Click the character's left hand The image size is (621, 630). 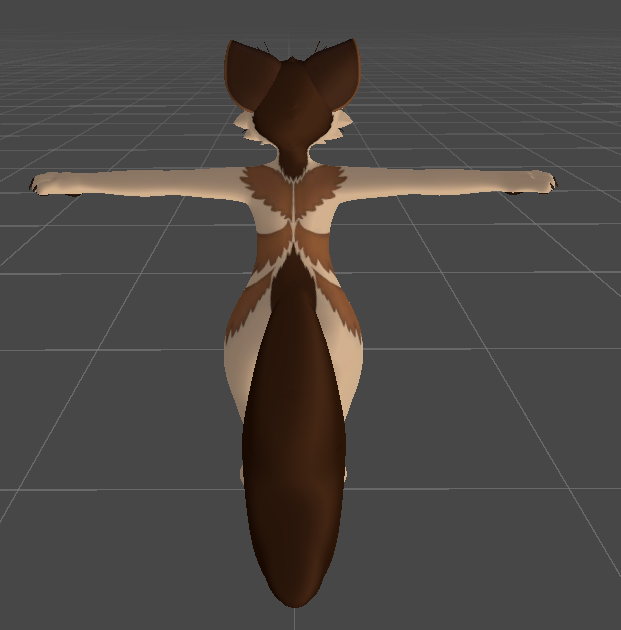tap(46, 184)
